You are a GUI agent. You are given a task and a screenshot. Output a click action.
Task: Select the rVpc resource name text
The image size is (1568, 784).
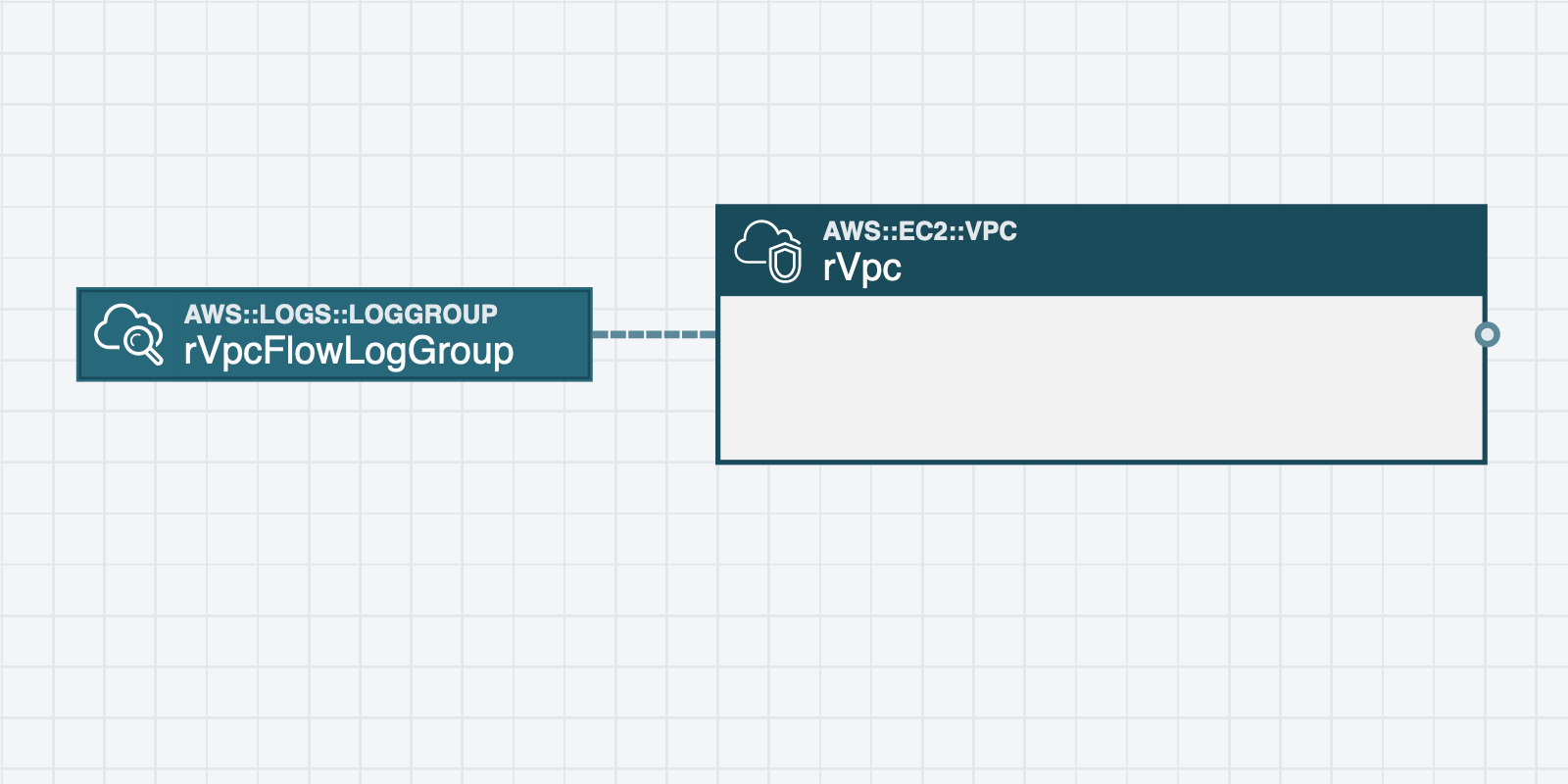(862, 268)
